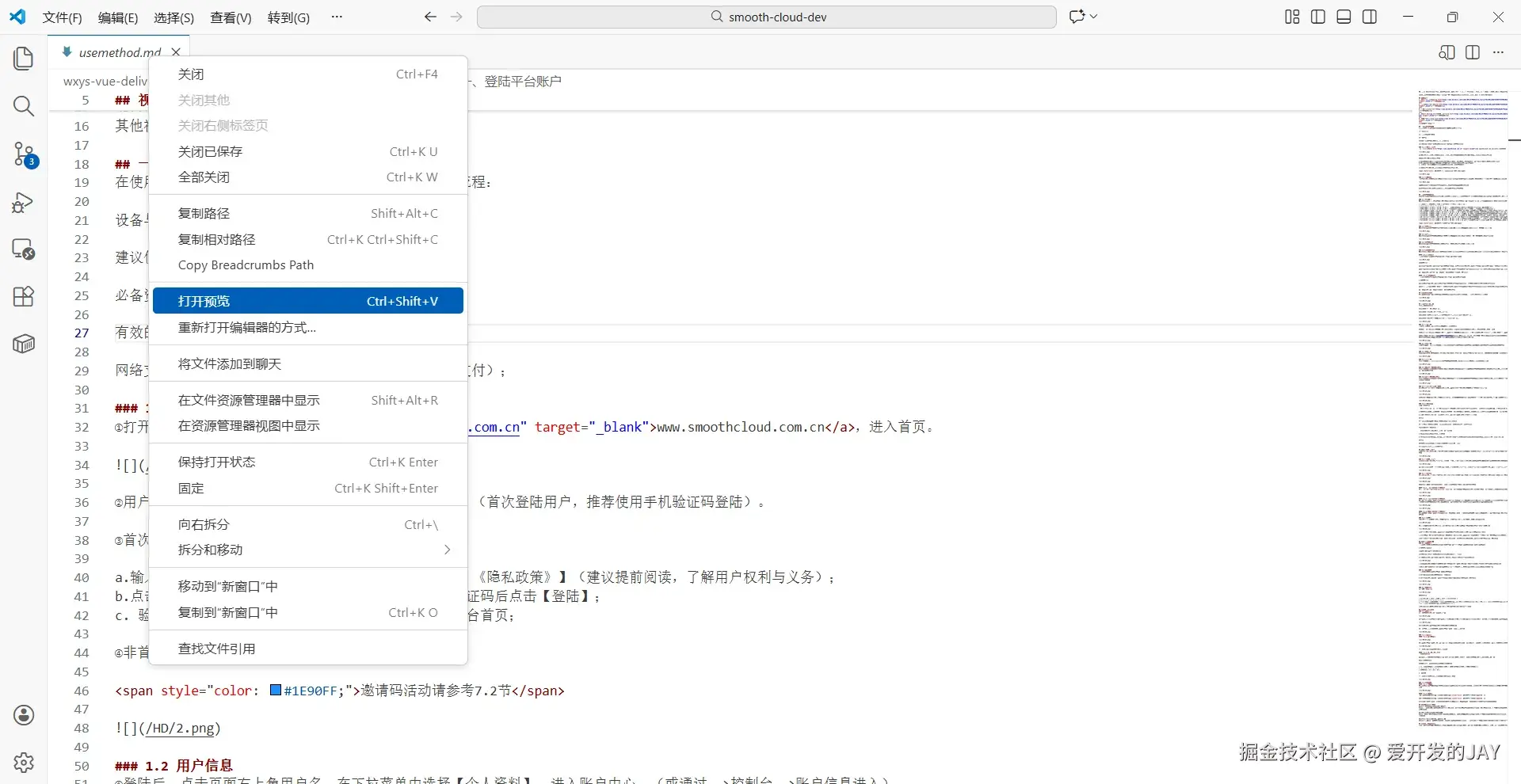This screenshot has width=1521, height=784.
Task: Click the '### 1.2 用户信息' heading on line 50
Action: point(174,766)
